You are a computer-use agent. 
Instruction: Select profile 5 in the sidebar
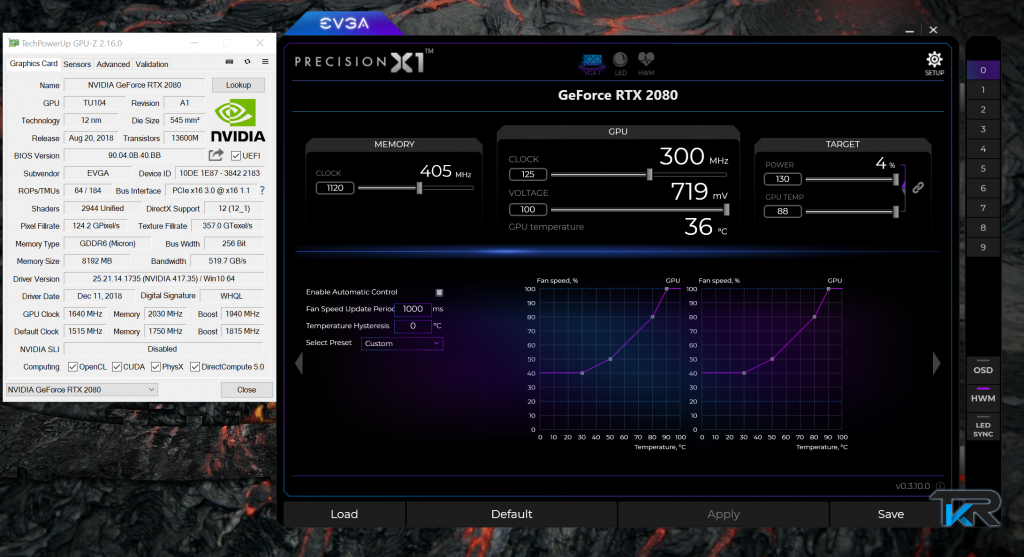click(983, 168)
